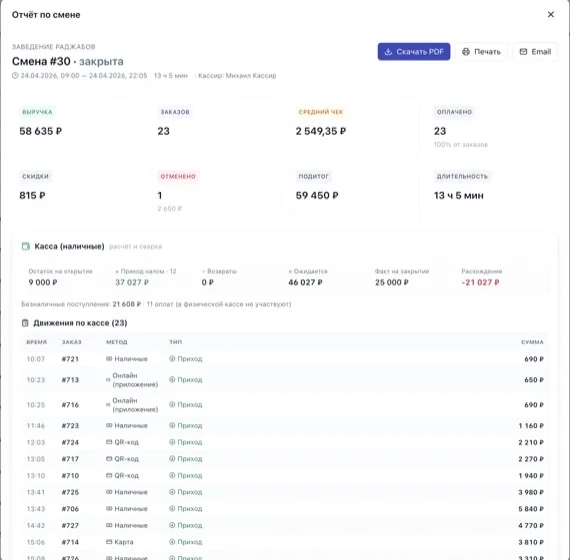Click the Приход plus icon in row #721
The image size is (570, 560).
click(172, 359)
